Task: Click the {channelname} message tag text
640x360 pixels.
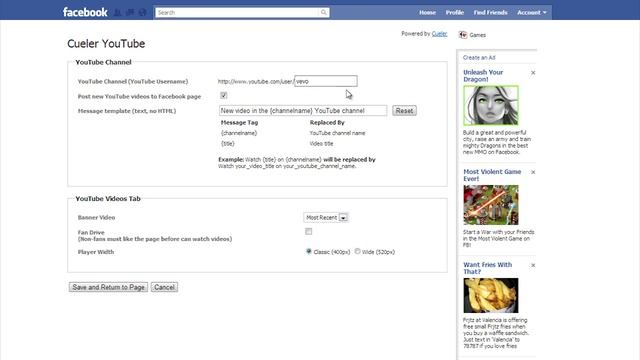Action: pos(239,133)
